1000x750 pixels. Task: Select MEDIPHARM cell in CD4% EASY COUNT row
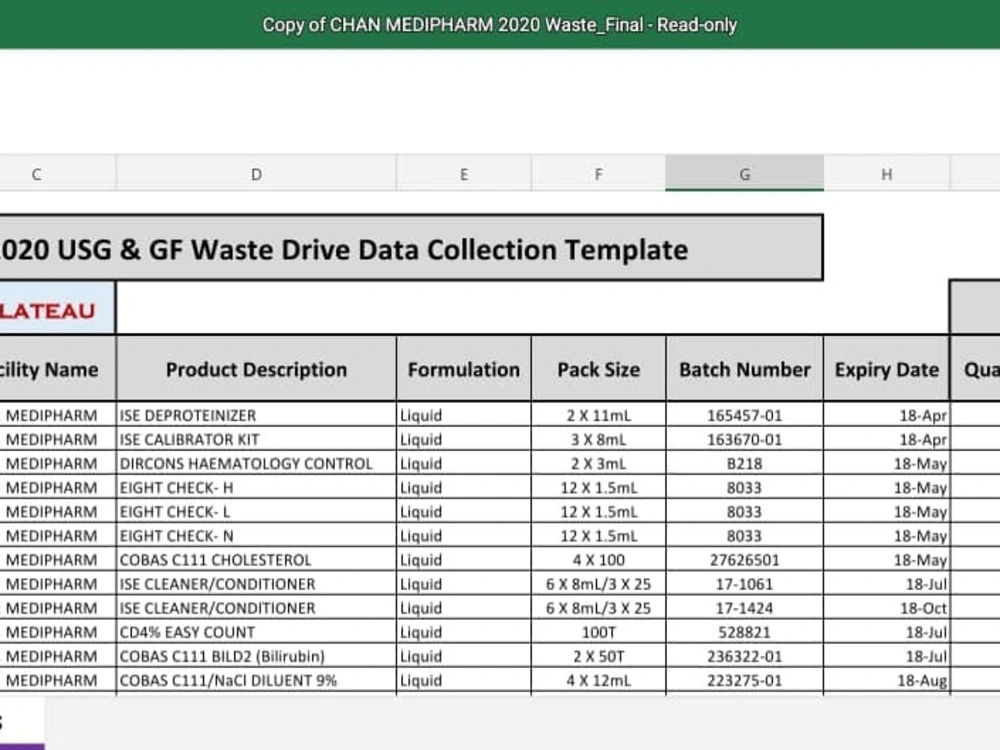pyautogui.click(x=57, y=632)
